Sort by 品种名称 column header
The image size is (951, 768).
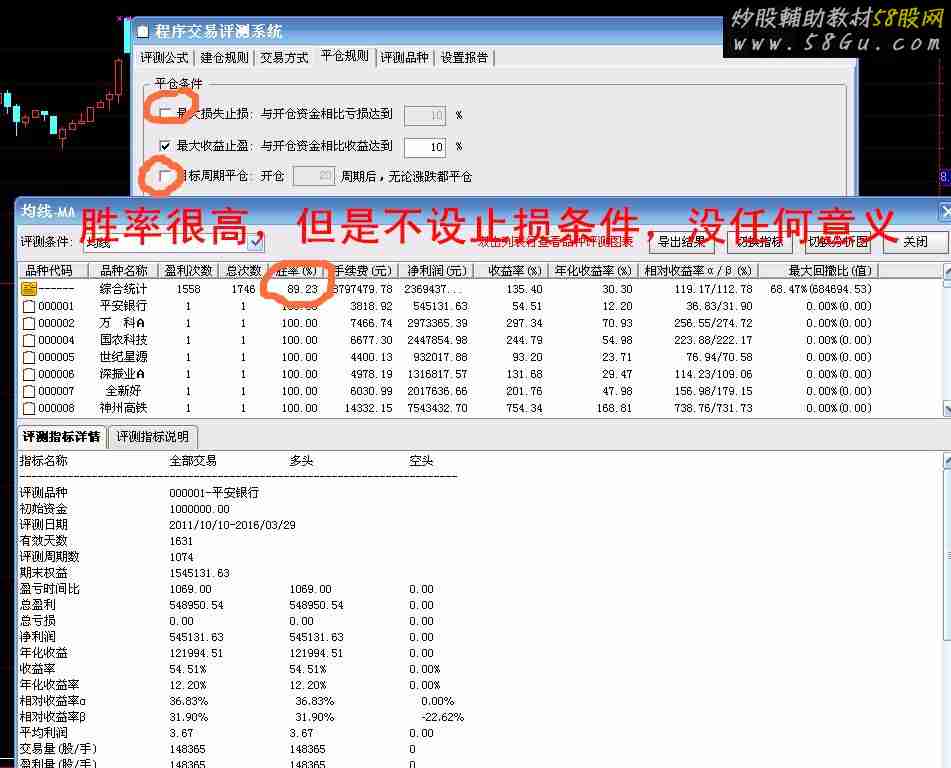(x=124, y=271)
